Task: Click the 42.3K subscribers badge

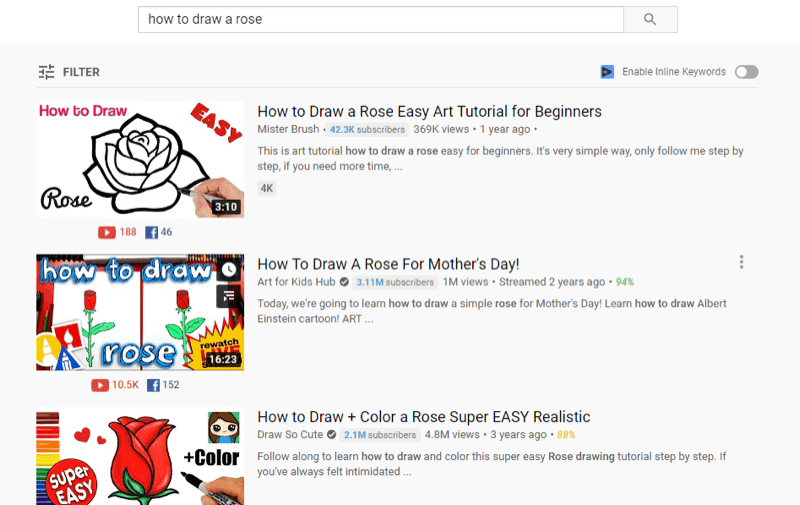Action: pyautogui.click(x=367, y=130)
